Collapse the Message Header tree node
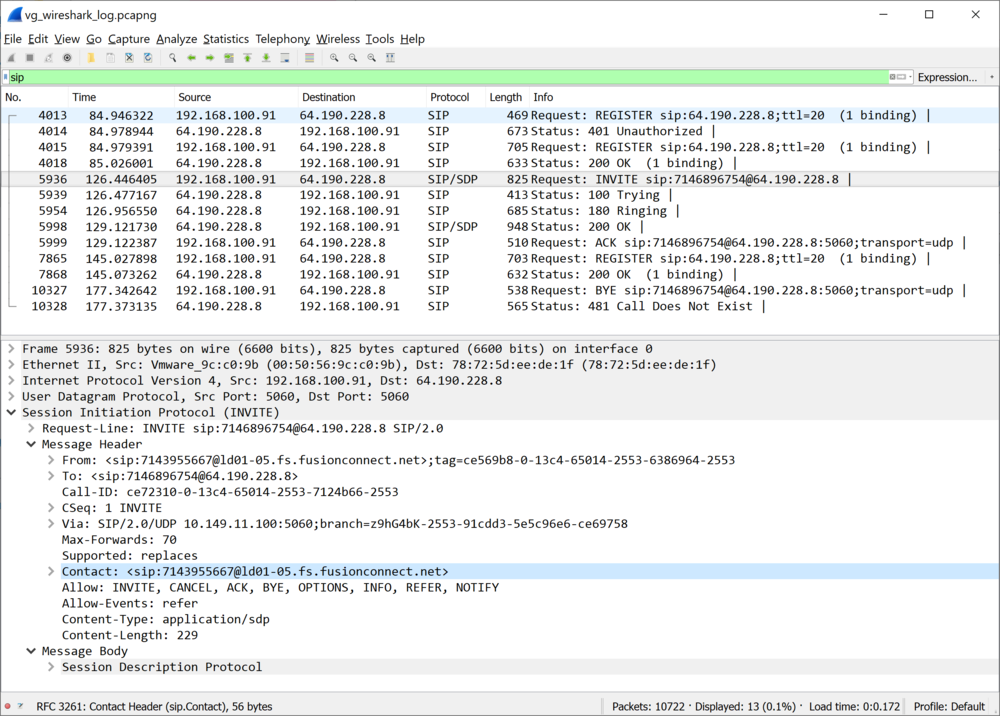The image size is (1000, 716). point(31,444)
